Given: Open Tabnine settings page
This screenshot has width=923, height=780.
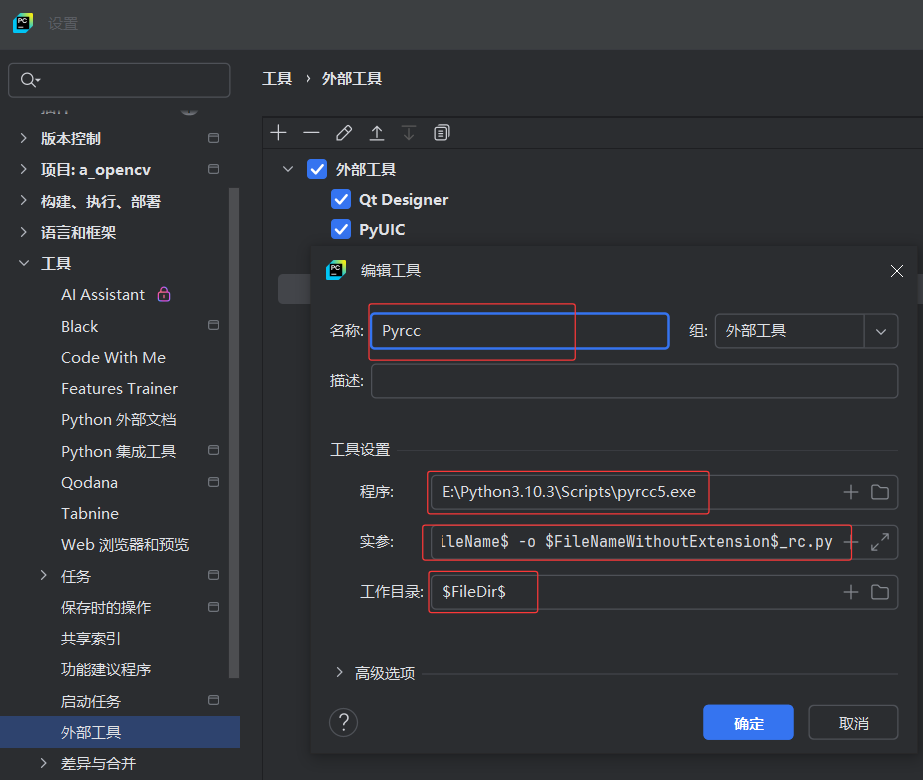Looking at the screenshot, I should point(90,513).
